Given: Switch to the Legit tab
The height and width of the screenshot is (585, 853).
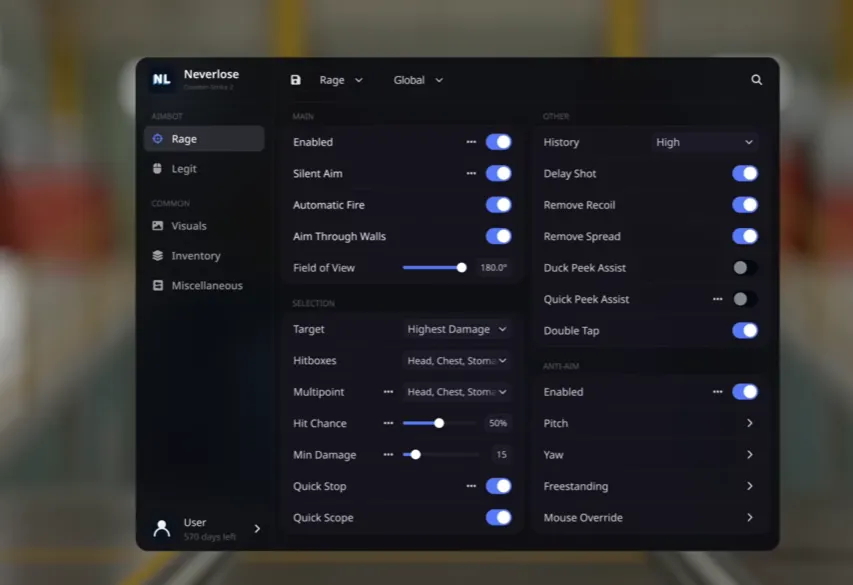Looking at the screenshot, I should click(x=205, y=169).
